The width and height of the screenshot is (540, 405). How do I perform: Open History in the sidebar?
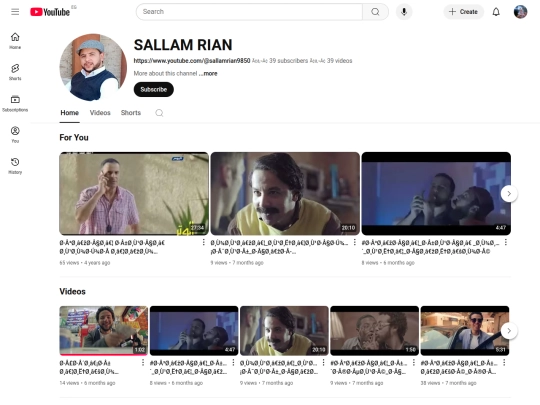click(x=15, y=166)
